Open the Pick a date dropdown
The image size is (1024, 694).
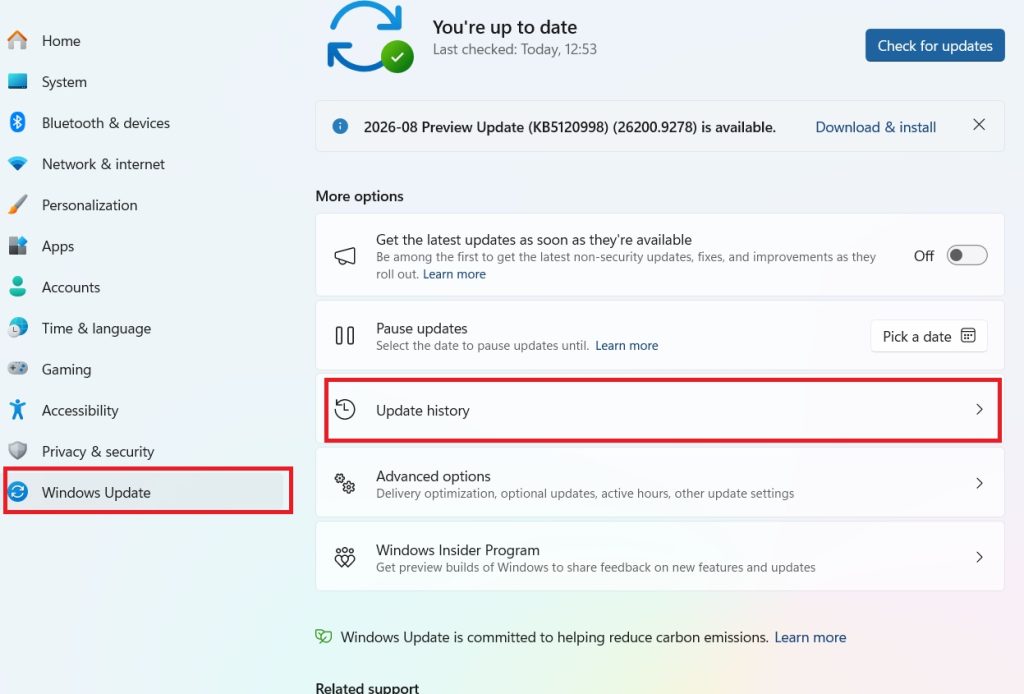928,336
